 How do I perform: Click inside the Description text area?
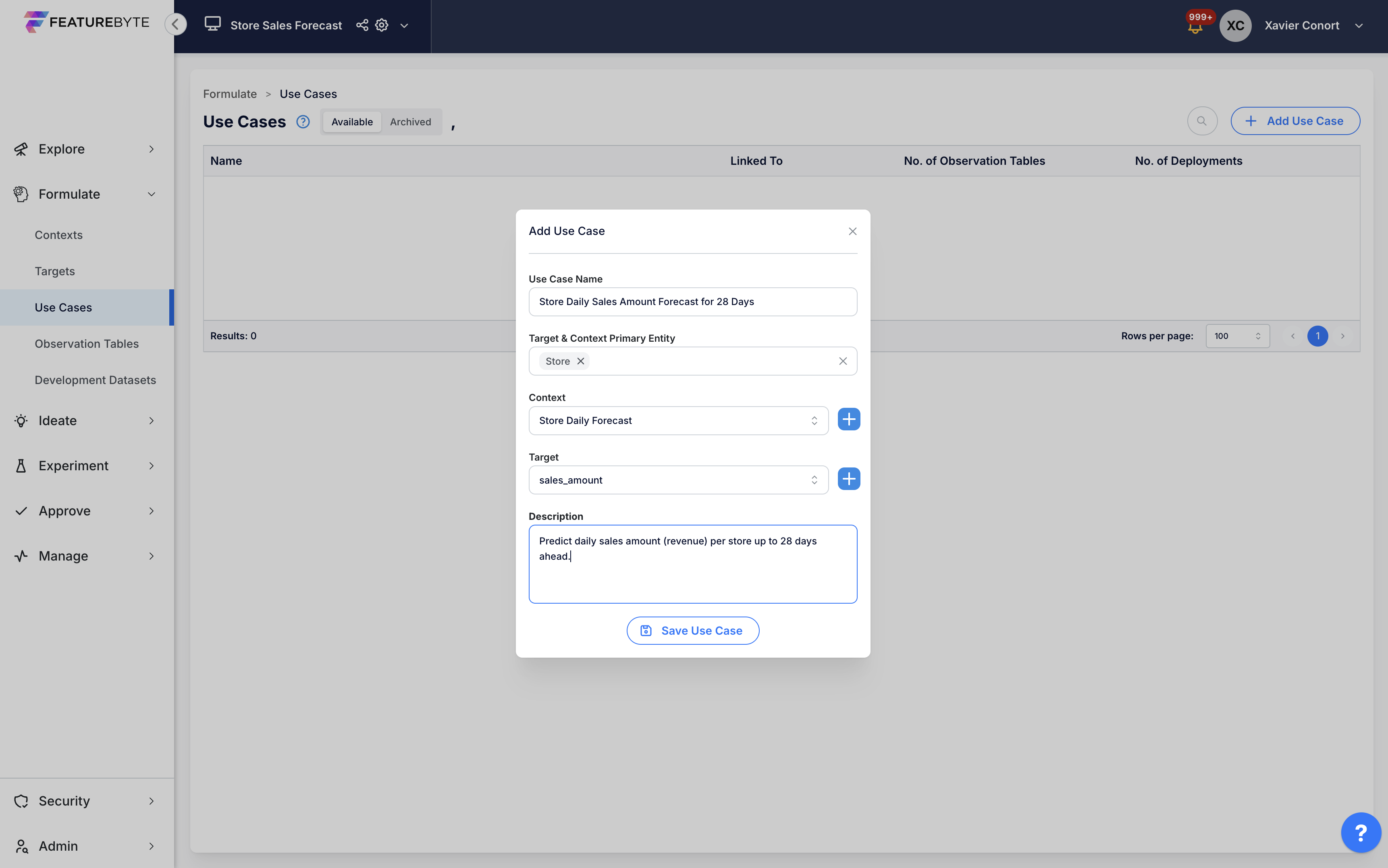[x=692, y=564]
